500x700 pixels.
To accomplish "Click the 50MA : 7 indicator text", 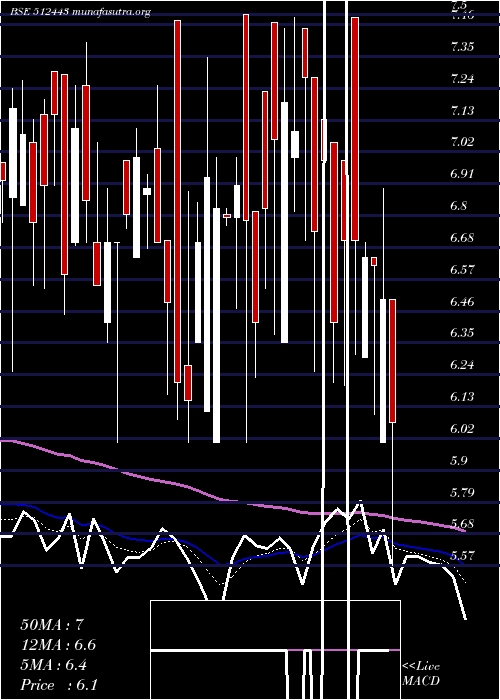I will click(52, 624).
